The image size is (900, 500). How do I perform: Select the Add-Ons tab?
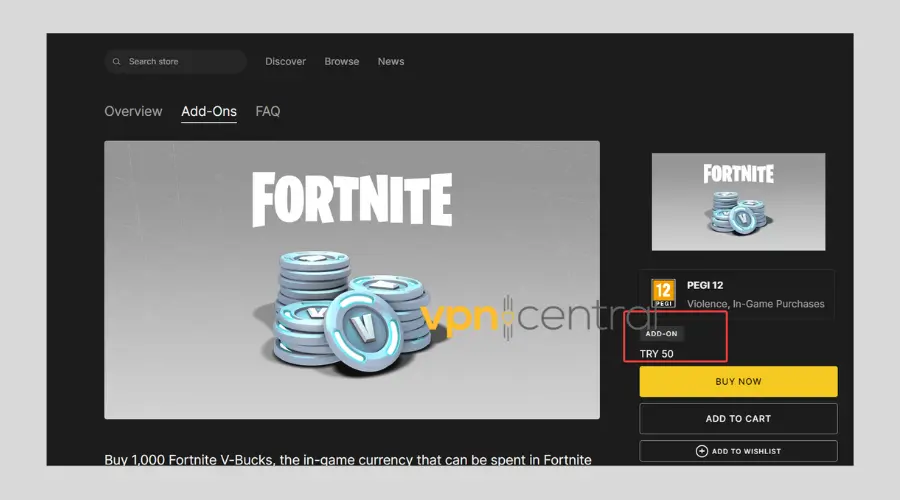209,111
